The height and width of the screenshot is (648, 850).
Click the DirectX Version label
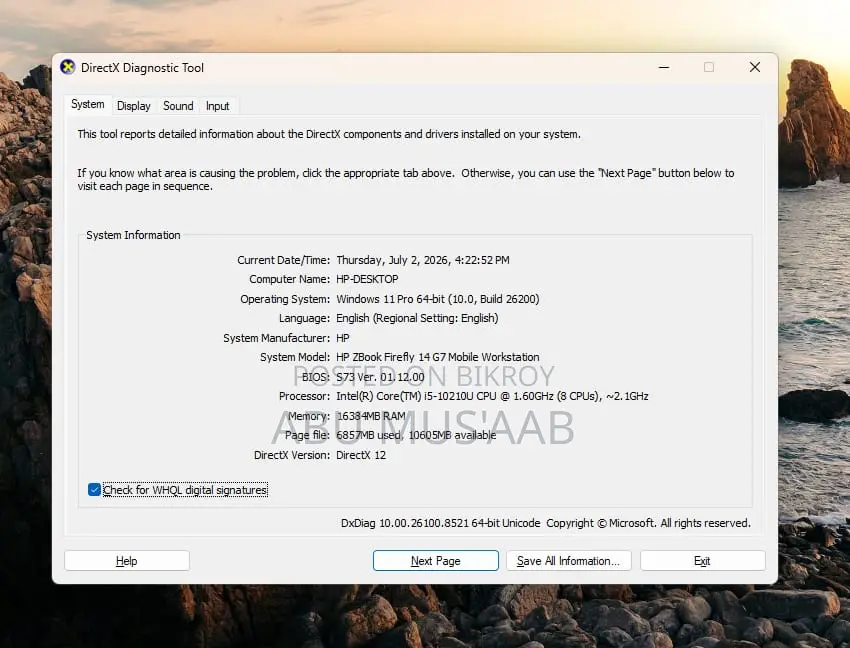pos(292,455)
